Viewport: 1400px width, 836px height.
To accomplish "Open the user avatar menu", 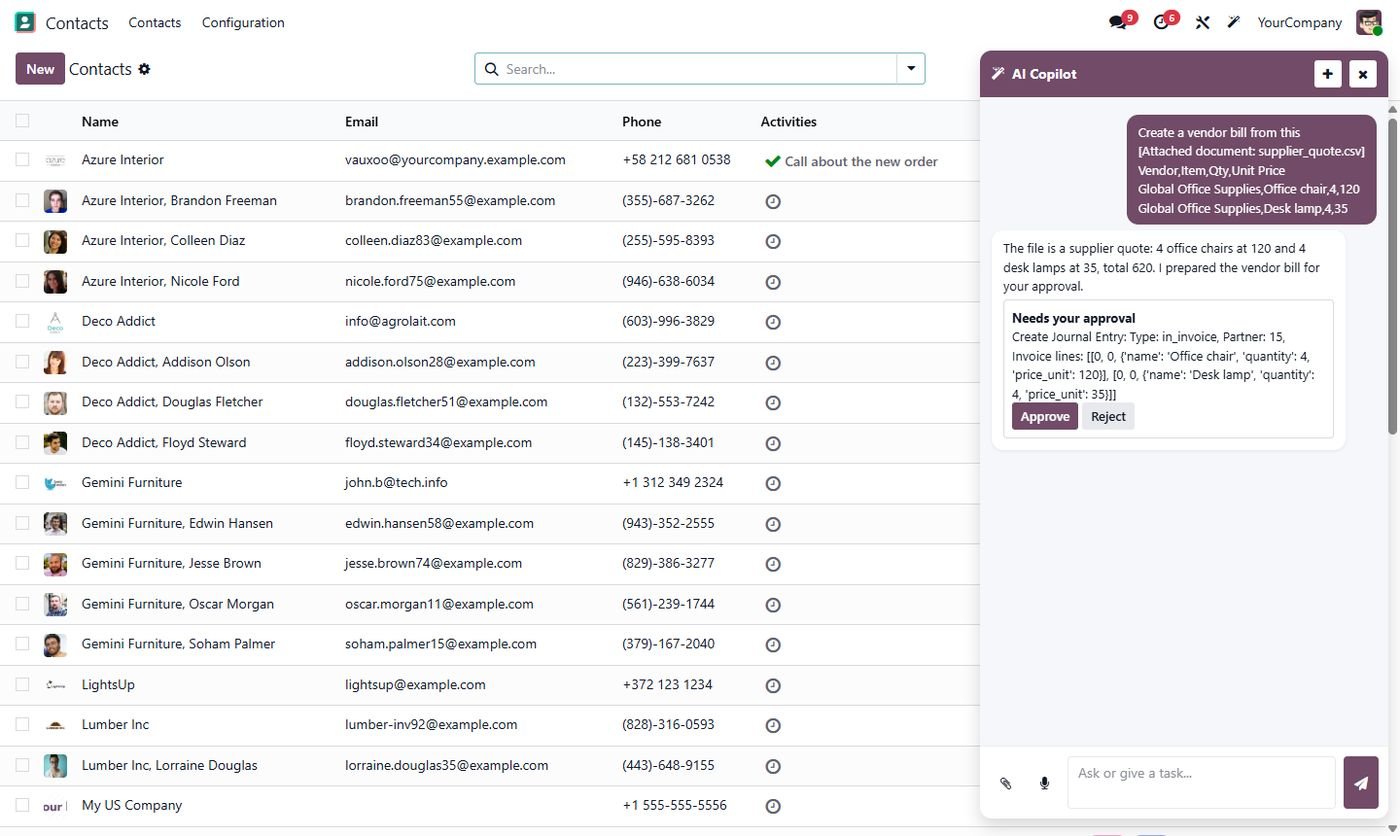I will pos(1368,22).
